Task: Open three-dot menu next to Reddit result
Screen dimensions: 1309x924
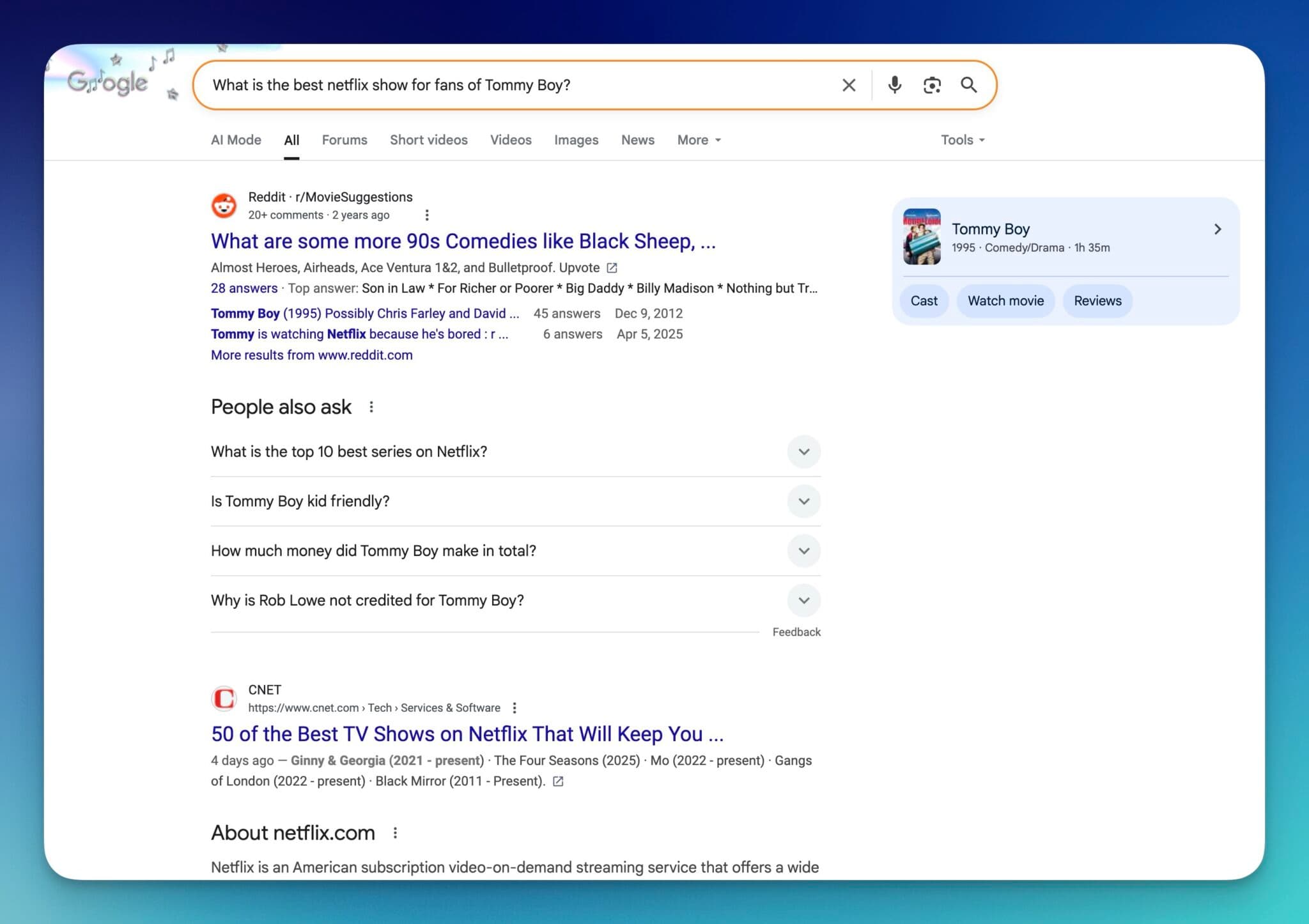Action: pos(427,215)
